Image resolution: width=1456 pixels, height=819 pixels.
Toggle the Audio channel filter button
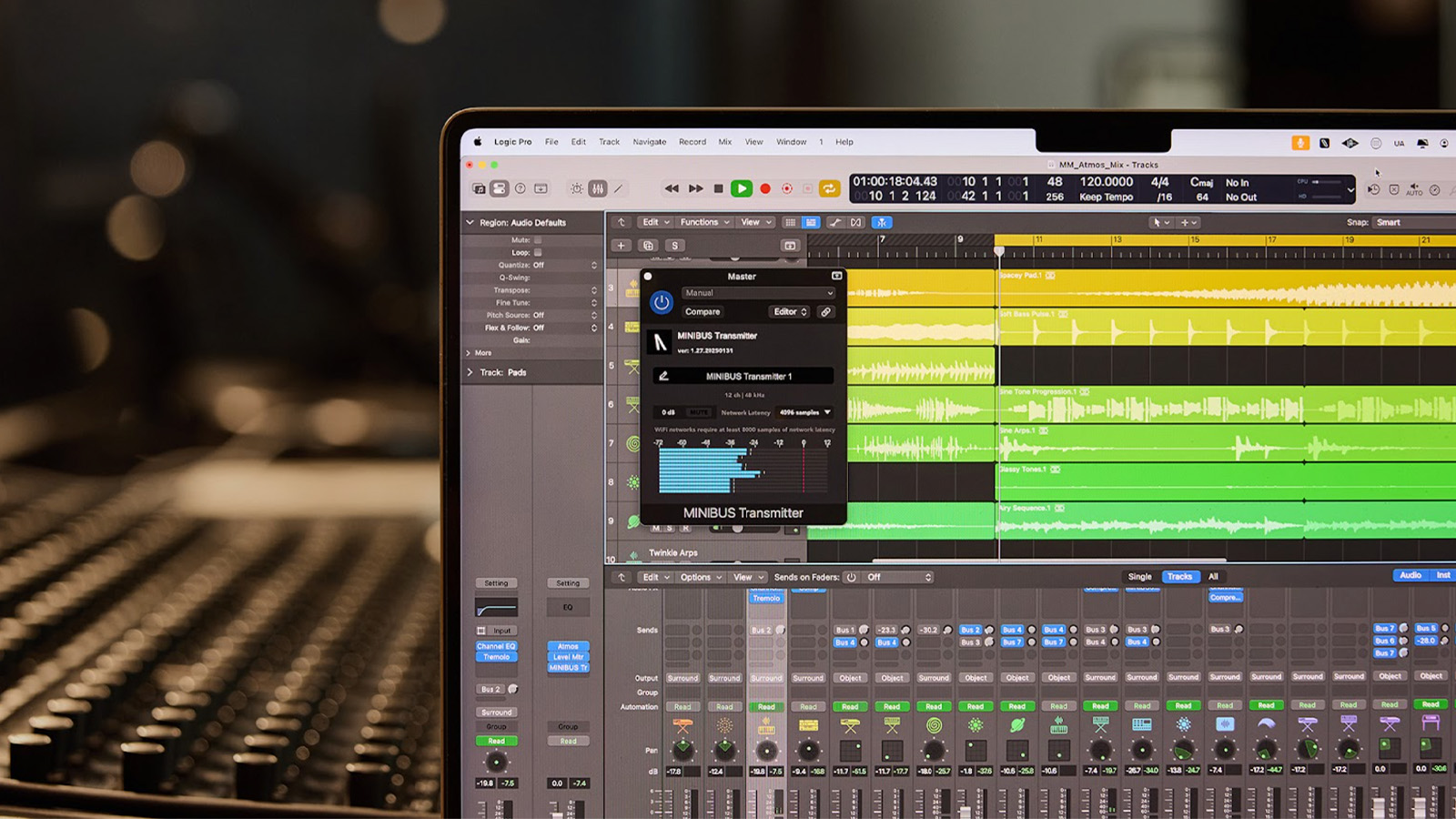point(1410,575)
